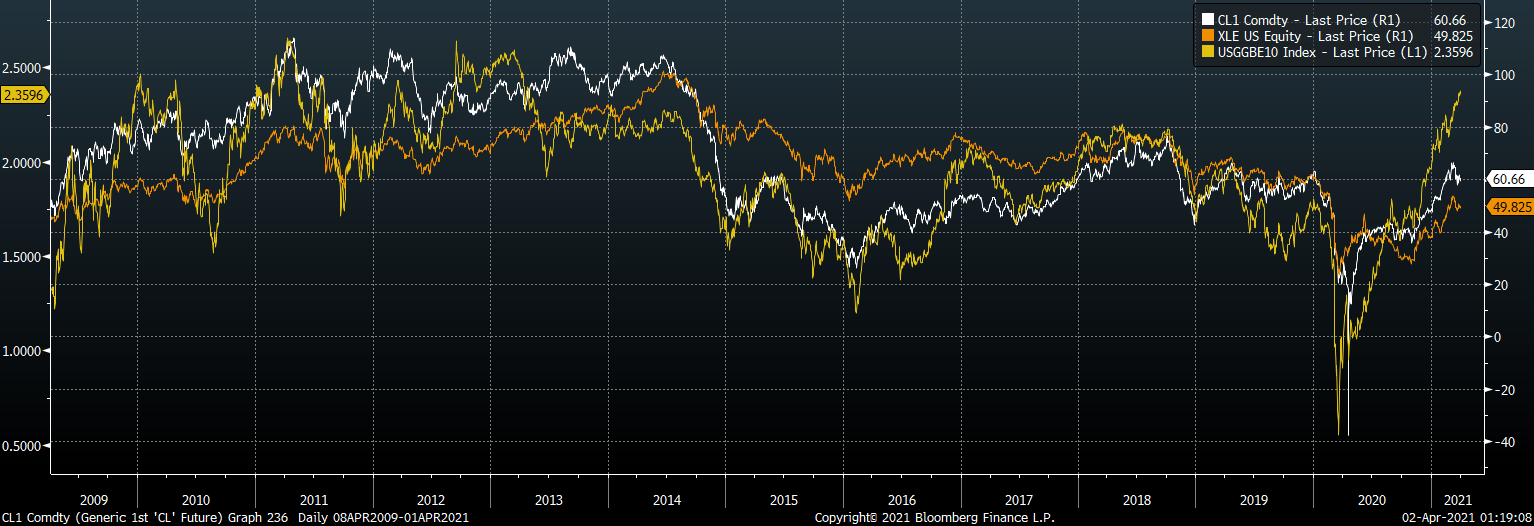Click the 2016 year label on time axis

click(x=902, y=499)
